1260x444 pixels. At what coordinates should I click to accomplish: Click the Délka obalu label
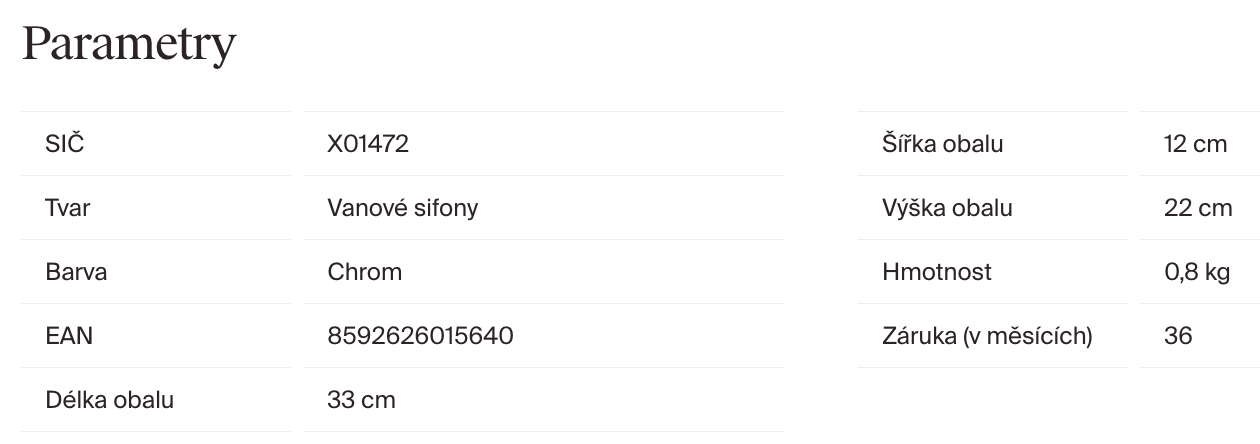(110, 400)
